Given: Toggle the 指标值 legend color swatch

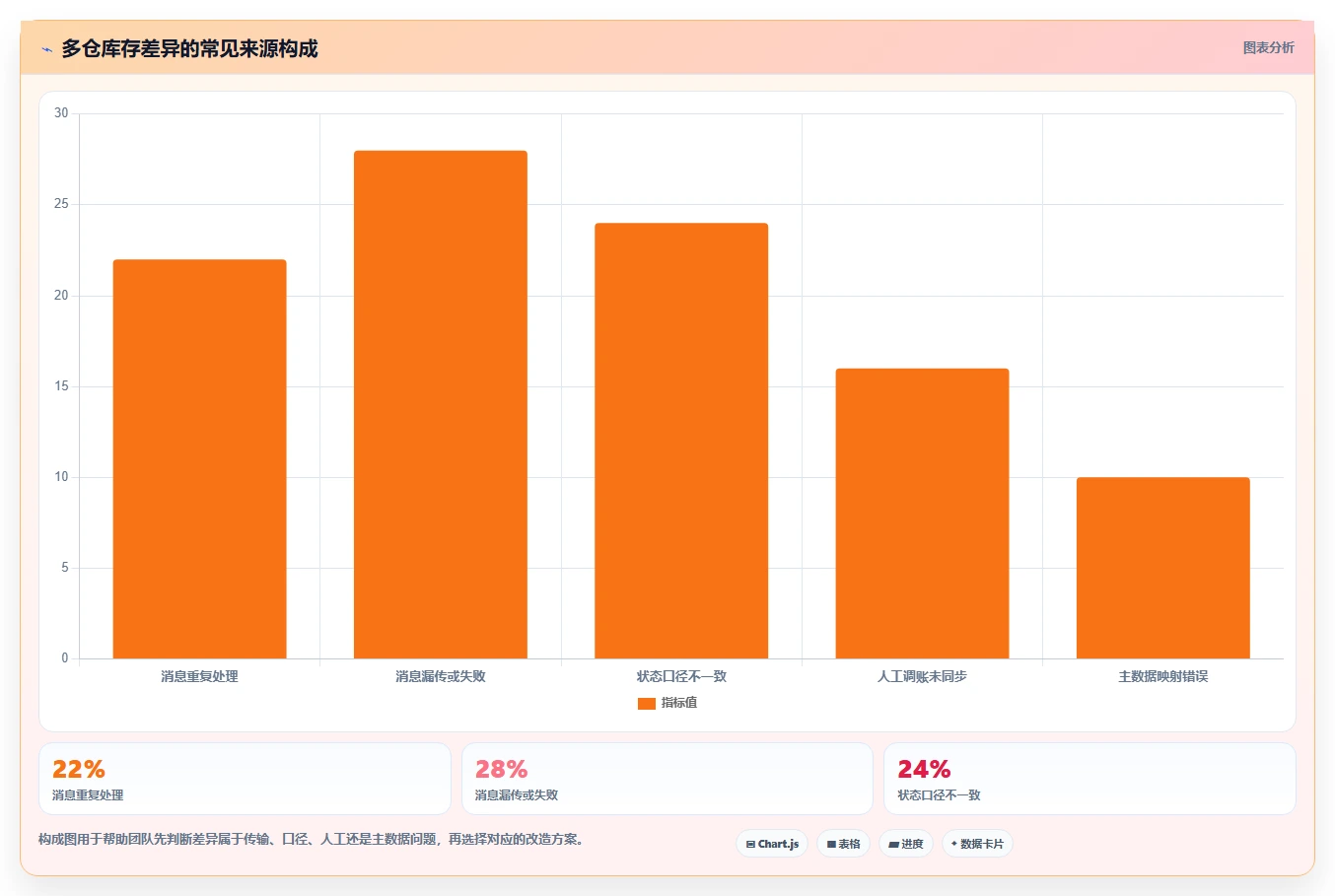Looking at the screenshot, I should (647, 703).
